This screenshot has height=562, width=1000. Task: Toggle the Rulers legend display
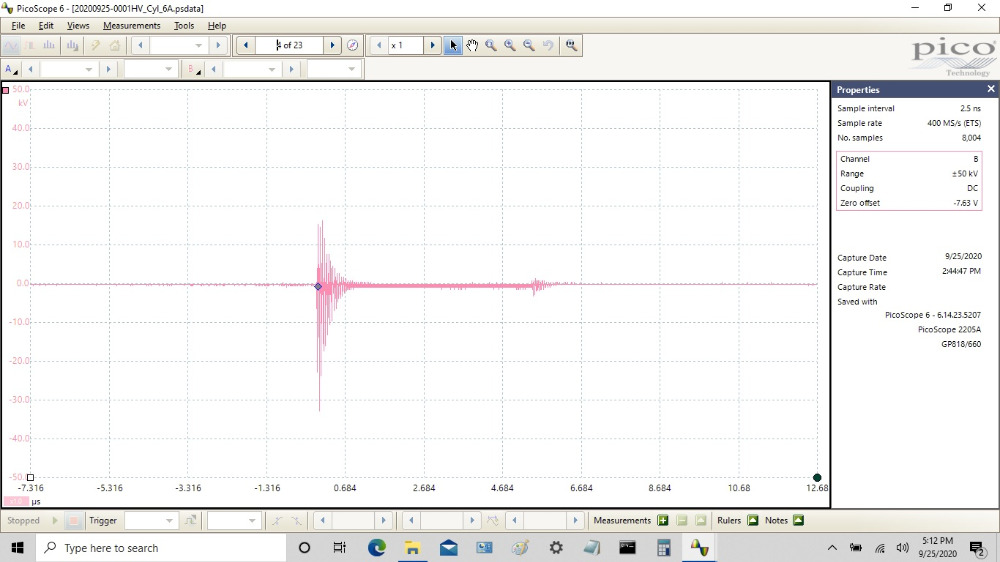752,520
